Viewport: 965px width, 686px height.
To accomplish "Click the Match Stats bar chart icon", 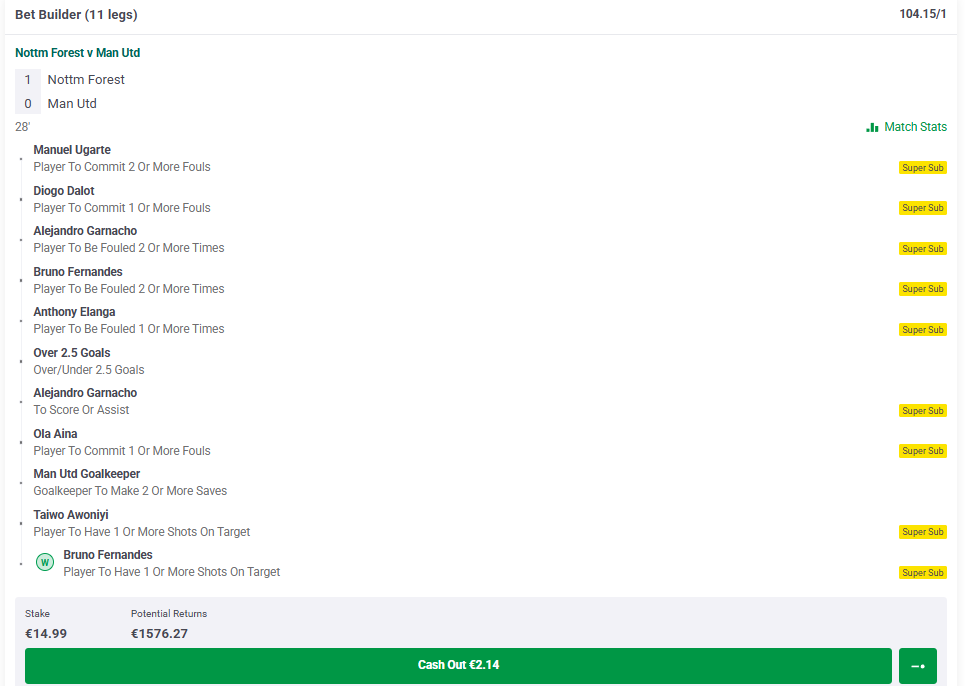I will click(x=872, y=127).
